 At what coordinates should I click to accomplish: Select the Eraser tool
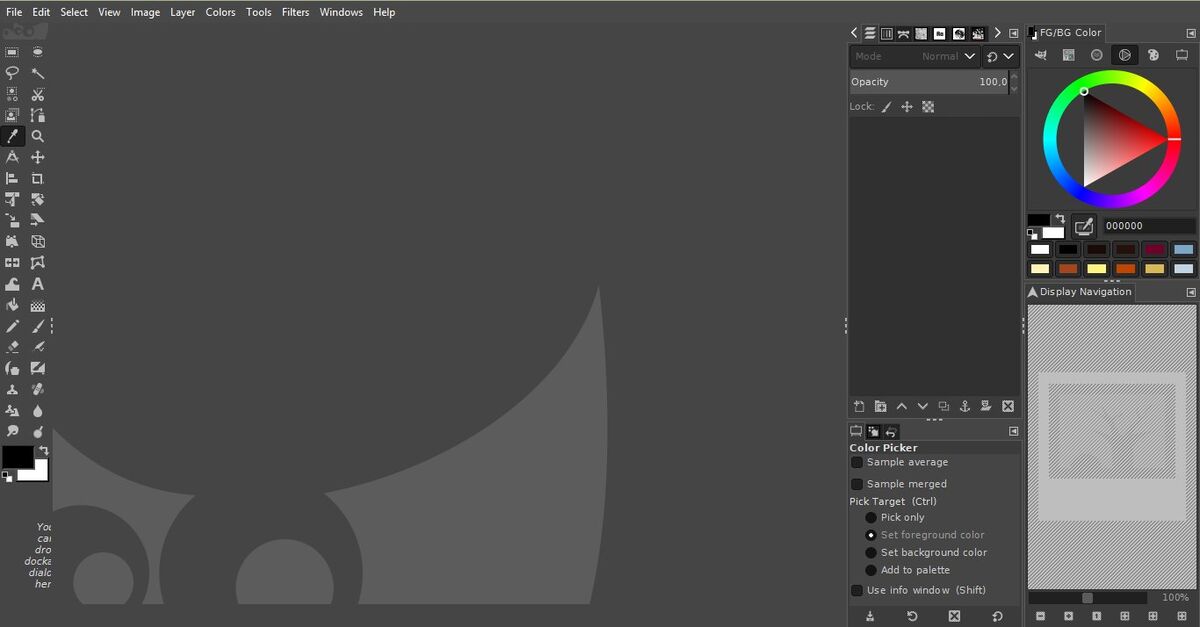click(12, 347)
